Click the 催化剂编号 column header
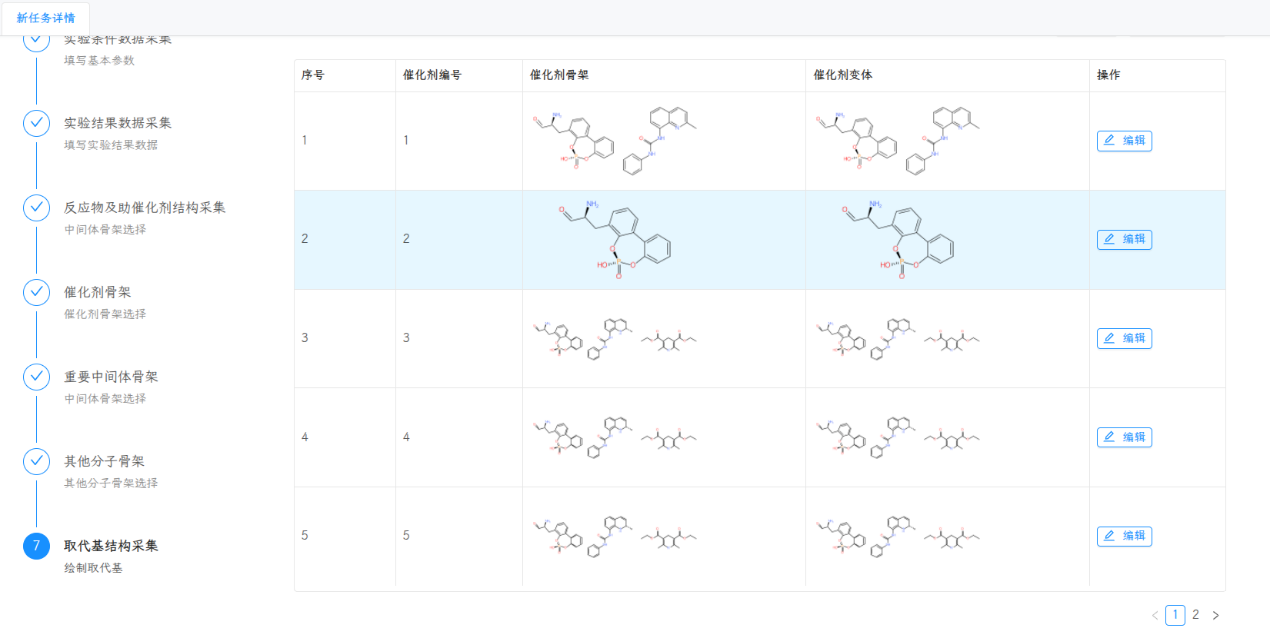The height and width of the screenshot is (638, 1270). pyautogui.click(x=431, y=75)
